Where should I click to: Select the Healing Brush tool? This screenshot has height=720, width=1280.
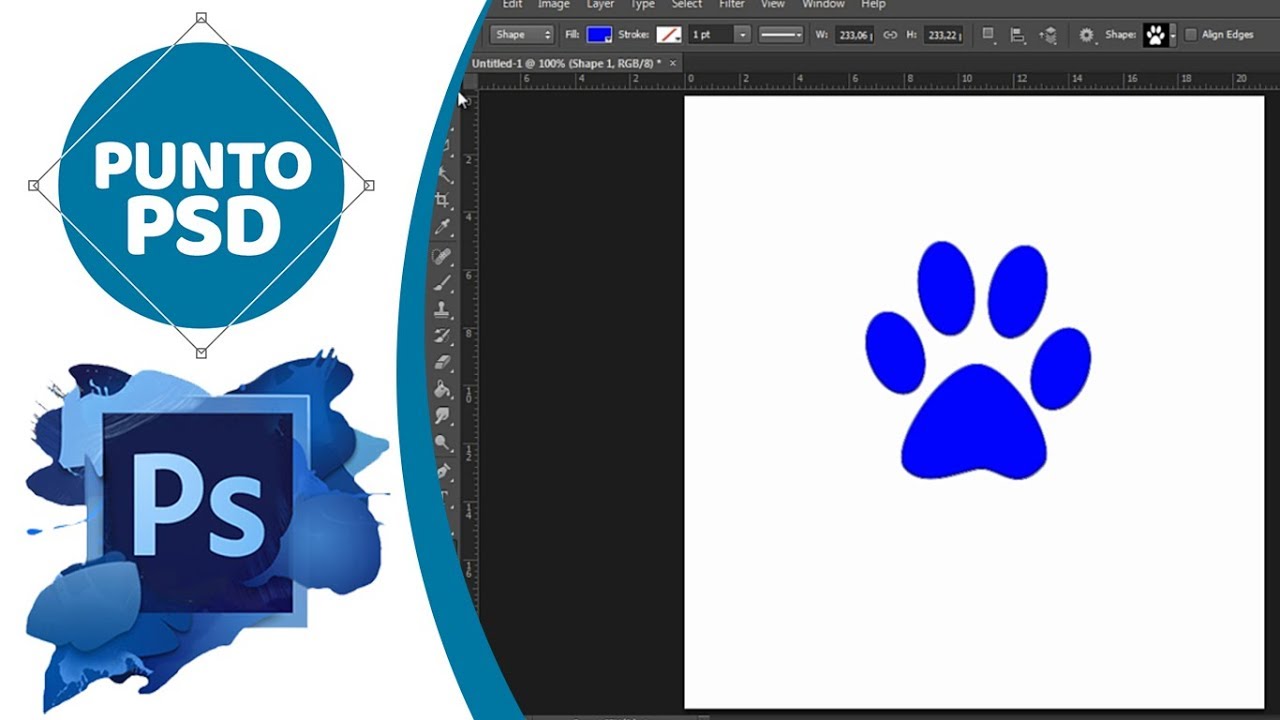click(x=442, y=256)
